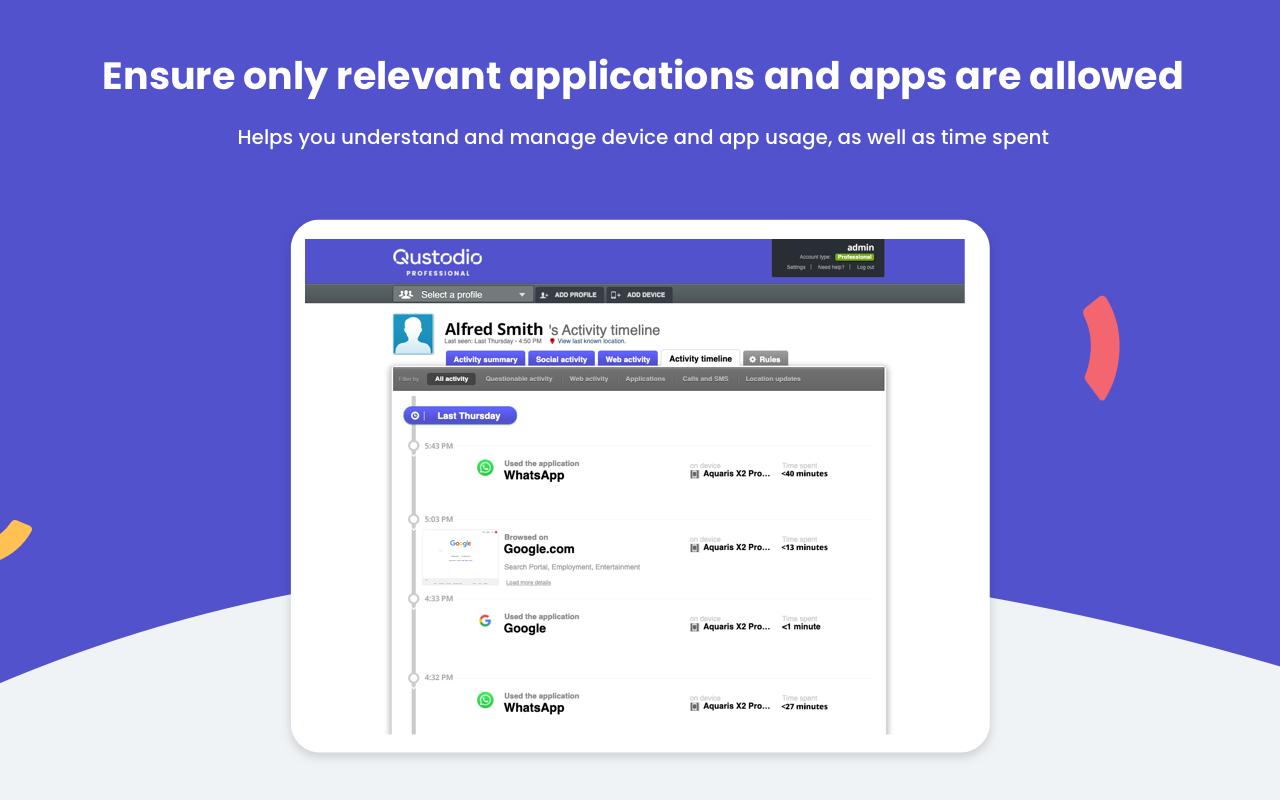Click the Qustodio Professional logo
This screenshot has height=800, width=1280.
[437, 261]
